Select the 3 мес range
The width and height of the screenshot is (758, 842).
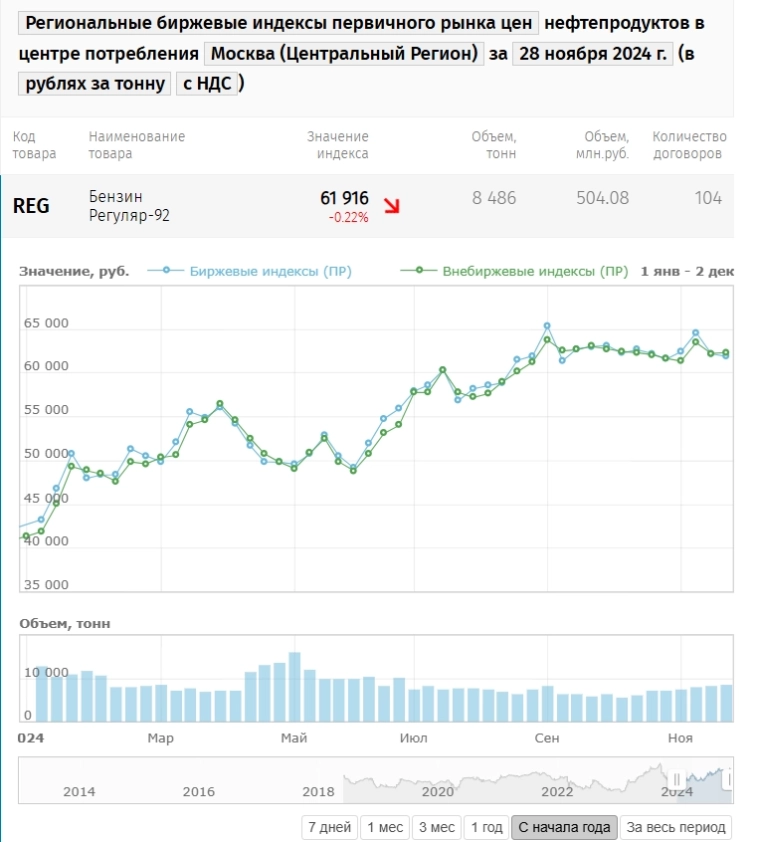(x=436, y=828)
